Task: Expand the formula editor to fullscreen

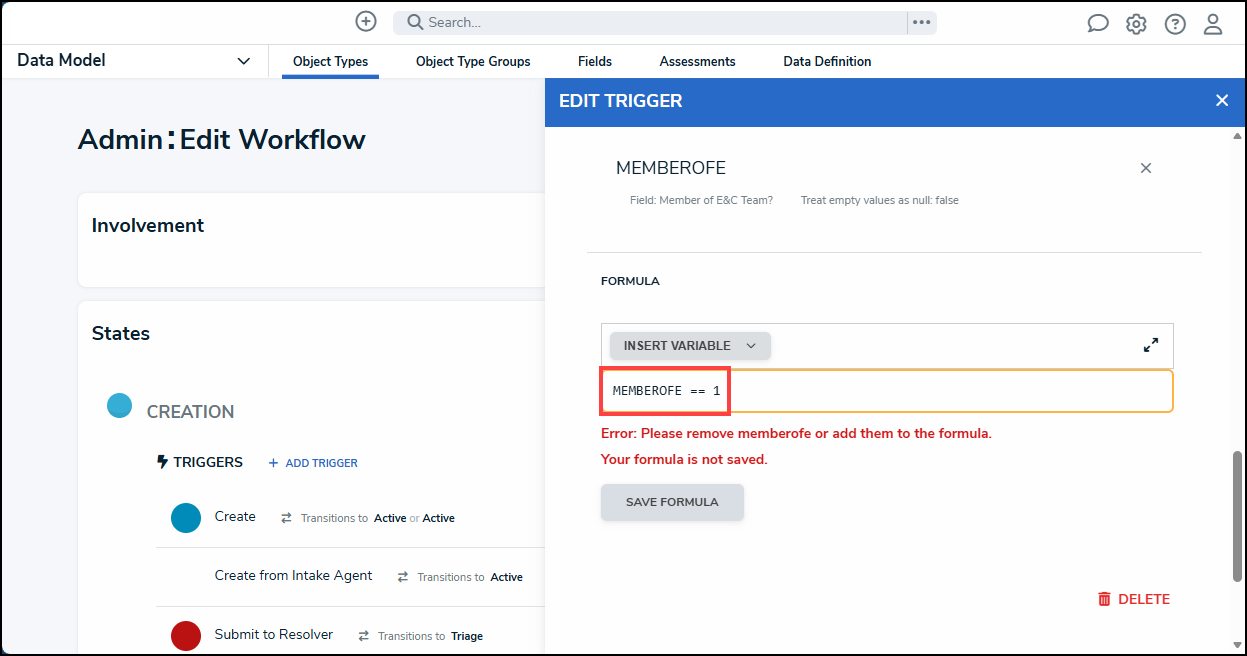Action: 1151,345
